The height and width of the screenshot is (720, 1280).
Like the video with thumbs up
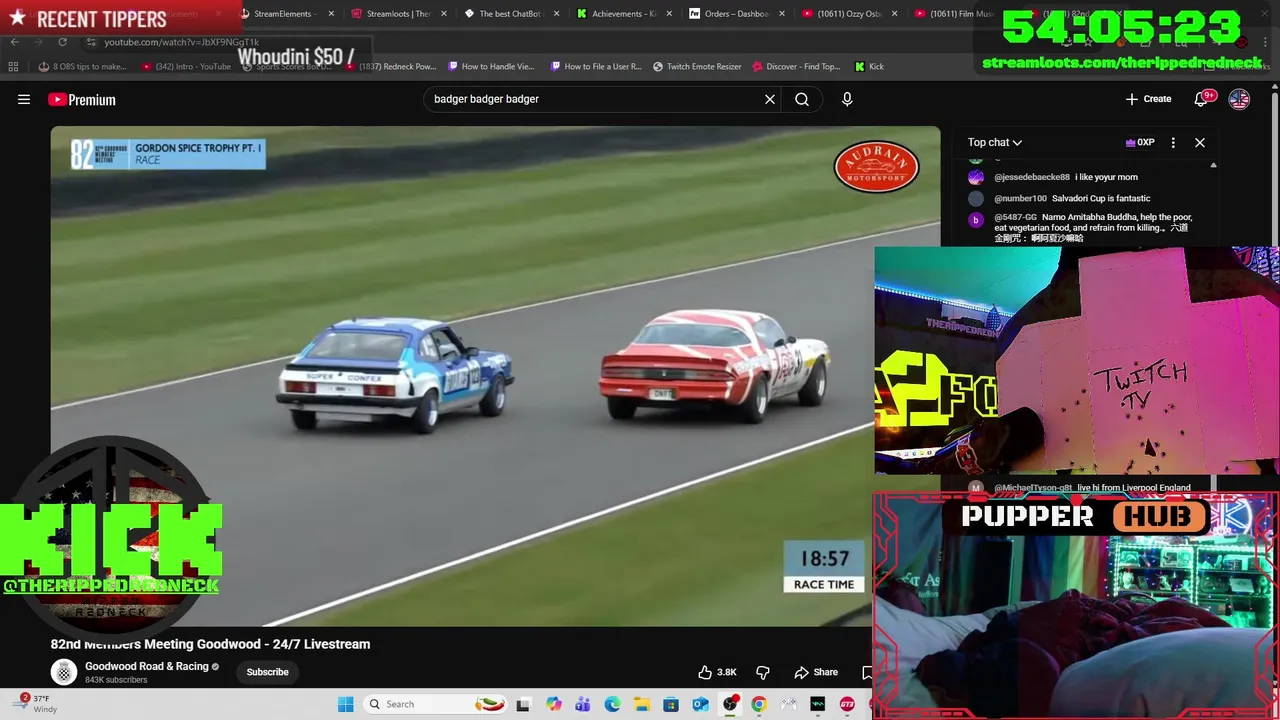coord(717,672)
